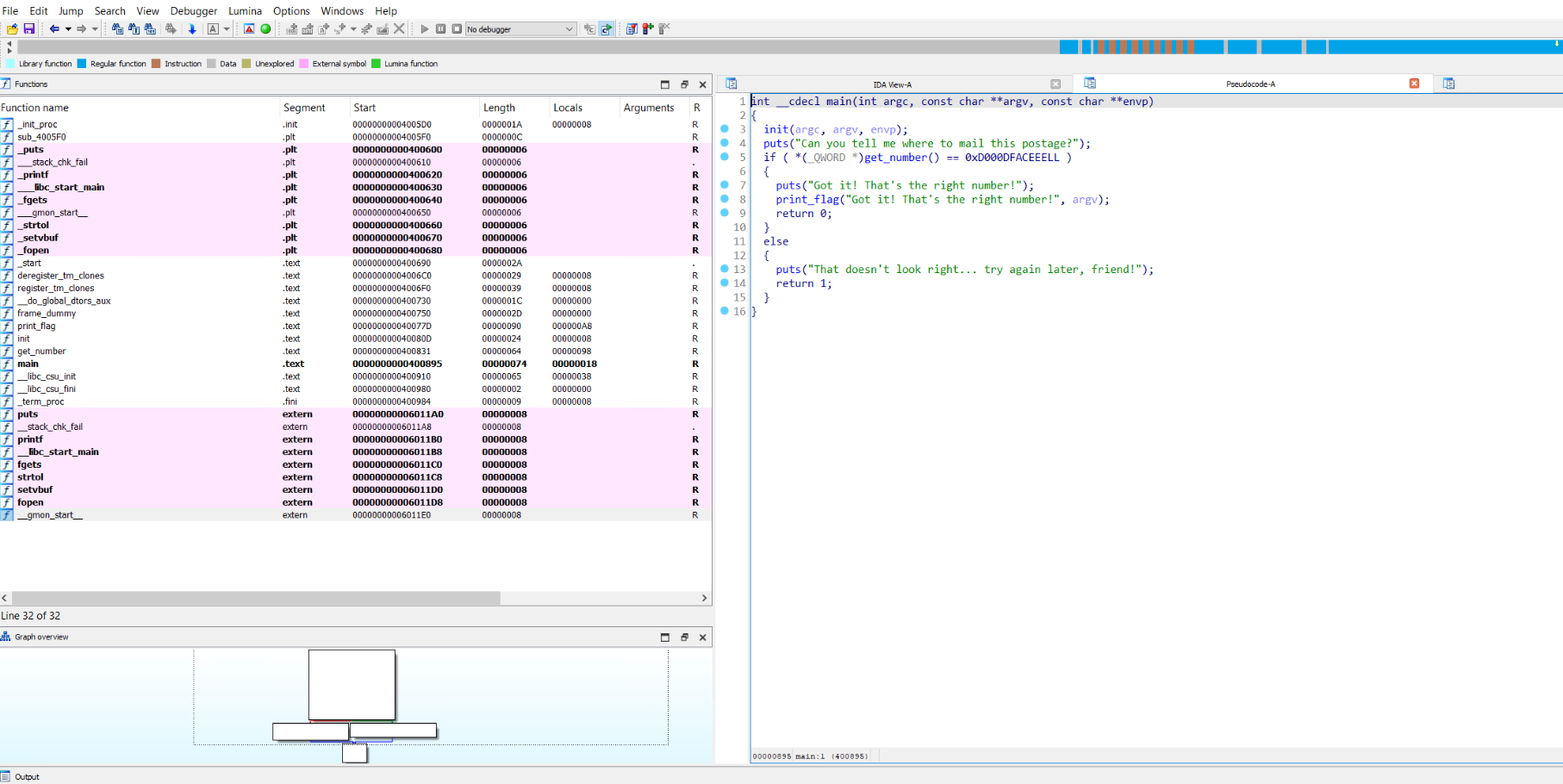The image size is (1563, 784).
Task: Open the Jump menu
Action: coord(71,10)
